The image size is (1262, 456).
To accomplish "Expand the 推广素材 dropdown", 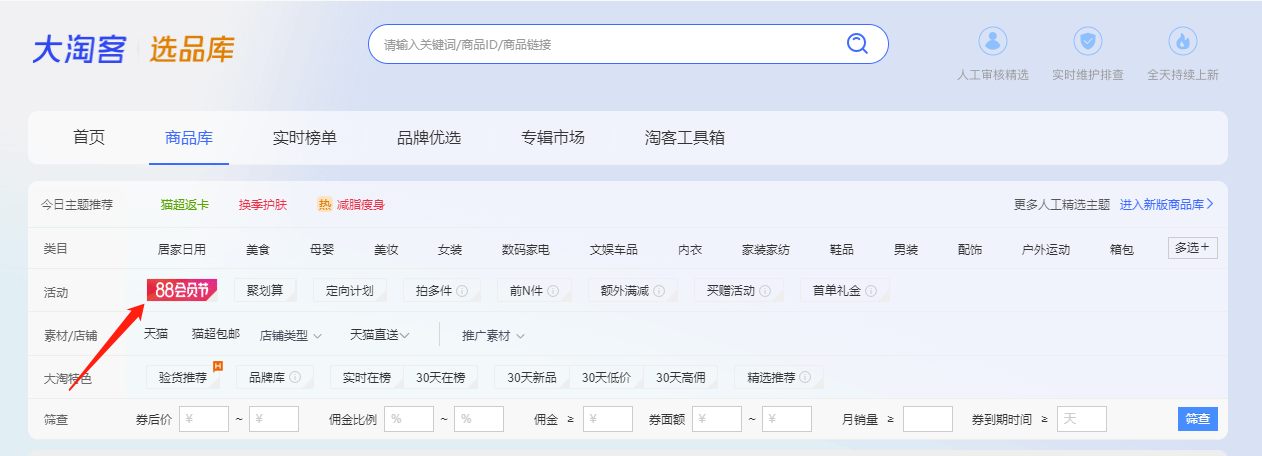I will click(493, 335).
